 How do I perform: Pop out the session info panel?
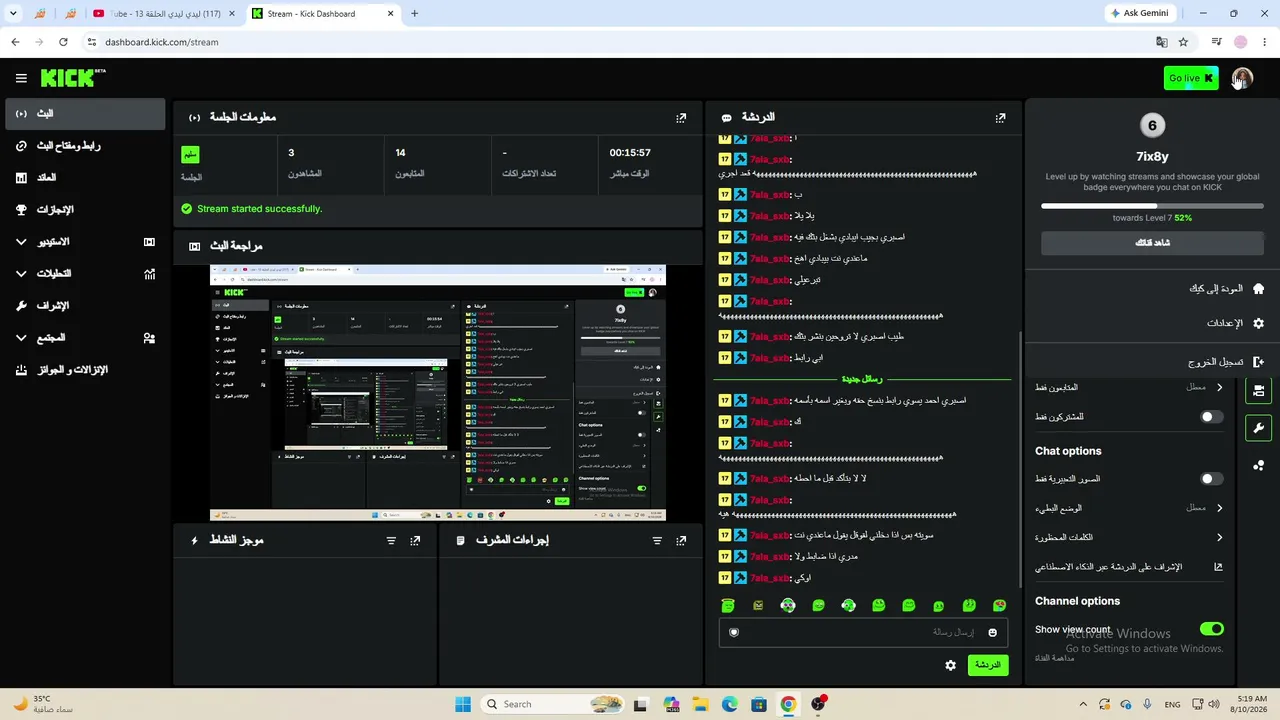pos(681,117)
